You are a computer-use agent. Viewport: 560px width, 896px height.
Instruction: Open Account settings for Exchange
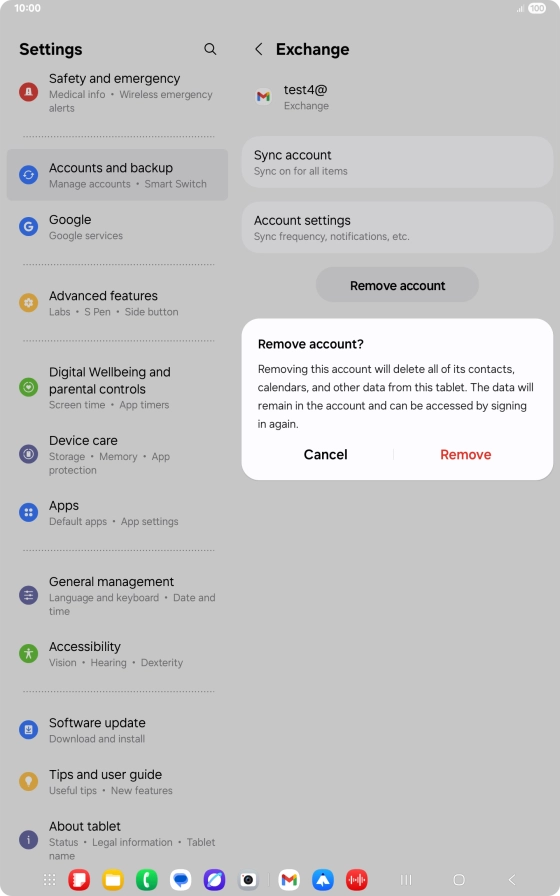(397, 227)
